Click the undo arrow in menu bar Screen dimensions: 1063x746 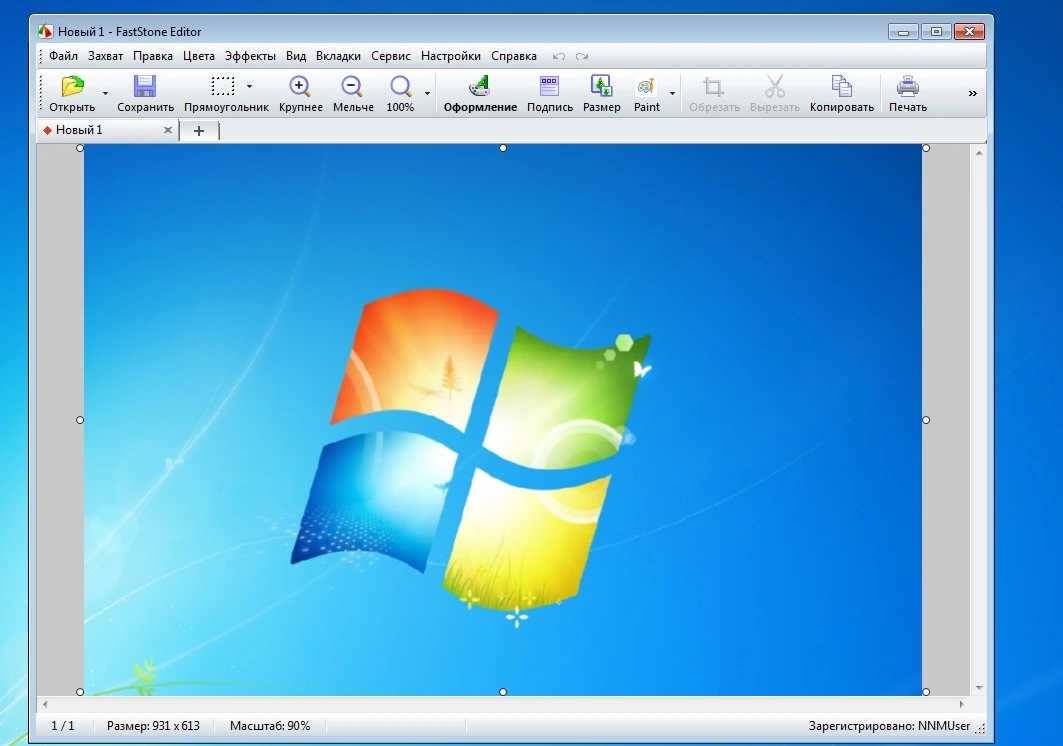coord(559,56)
